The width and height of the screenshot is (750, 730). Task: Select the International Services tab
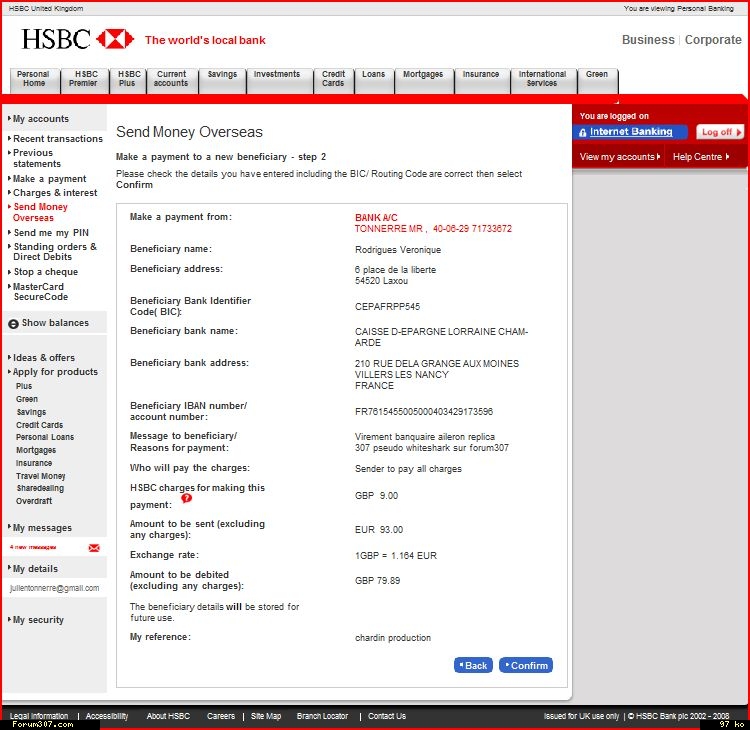542,79
